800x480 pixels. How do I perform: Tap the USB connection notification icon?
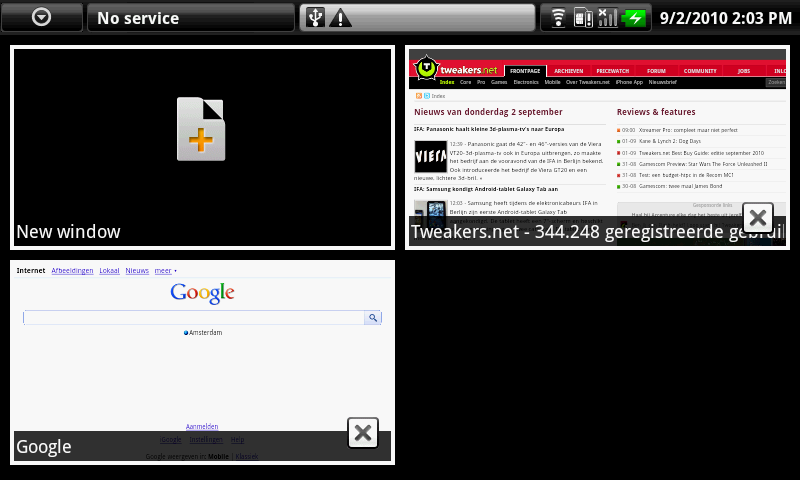point(315,18)
